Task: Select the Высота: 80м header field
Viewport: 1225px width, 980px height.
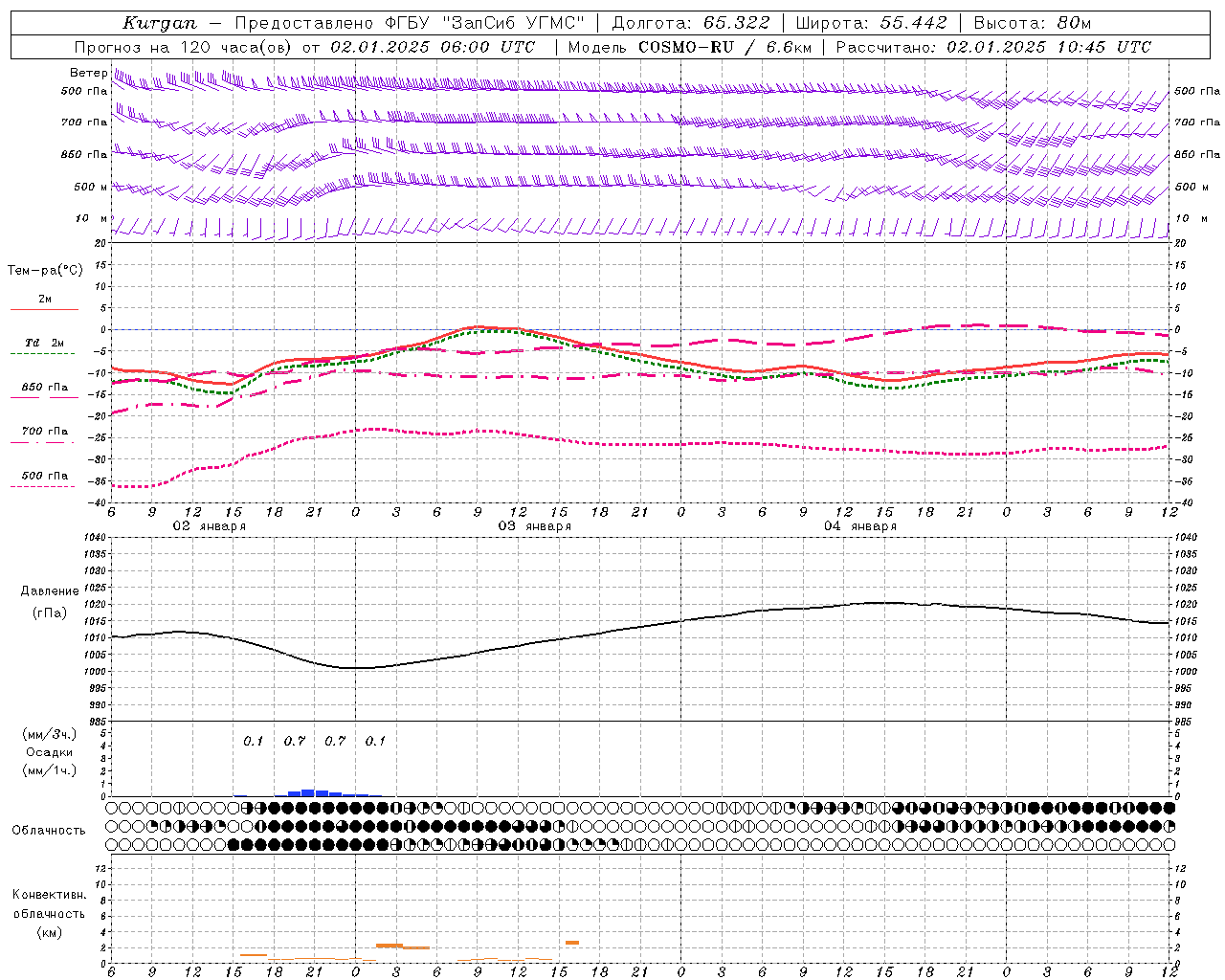Action: [1033, 23]
